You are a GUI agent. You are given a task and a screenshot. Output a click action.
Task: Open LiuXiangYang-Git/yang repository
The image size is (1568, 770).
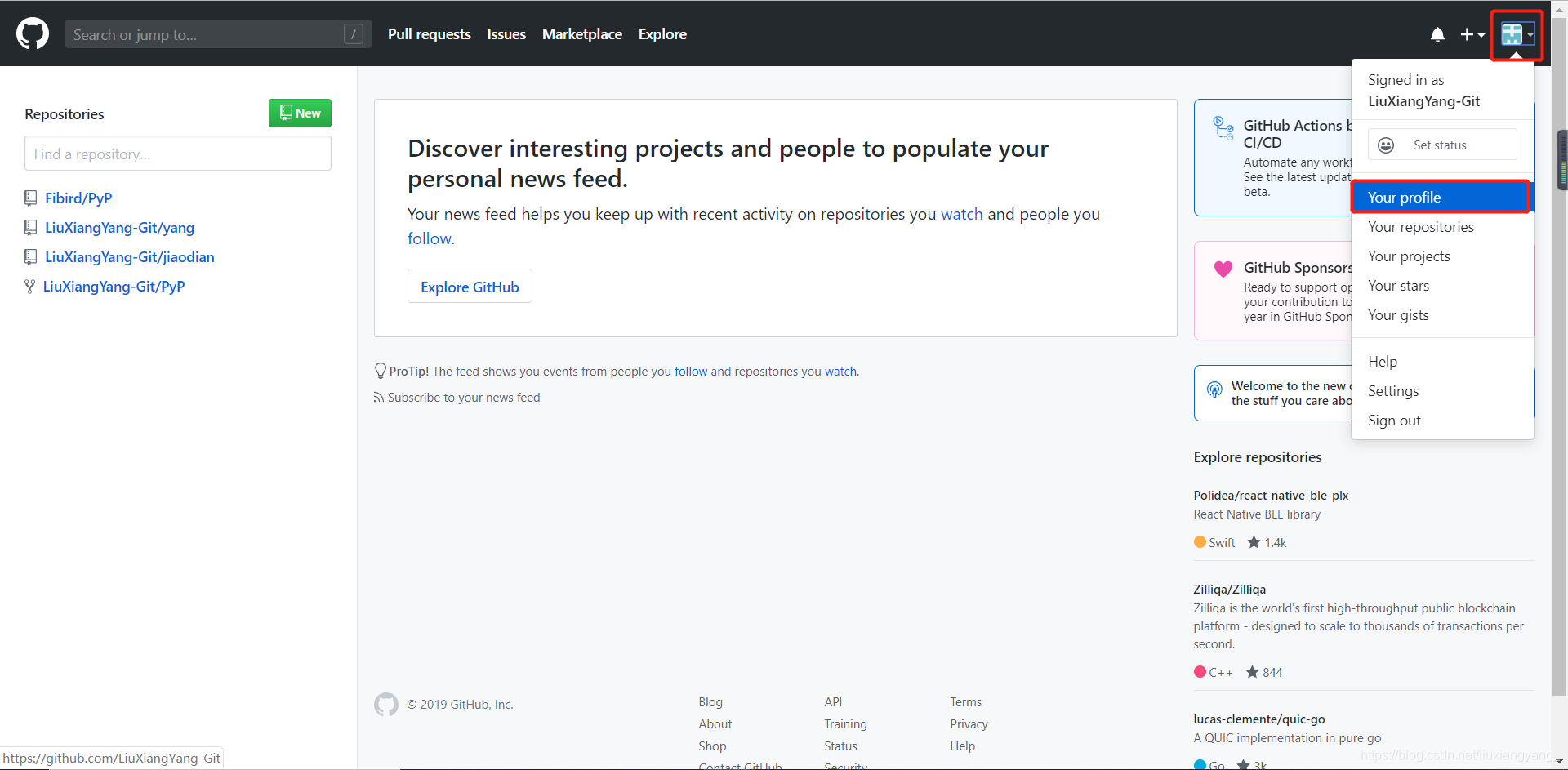click(x=119, y=228)
